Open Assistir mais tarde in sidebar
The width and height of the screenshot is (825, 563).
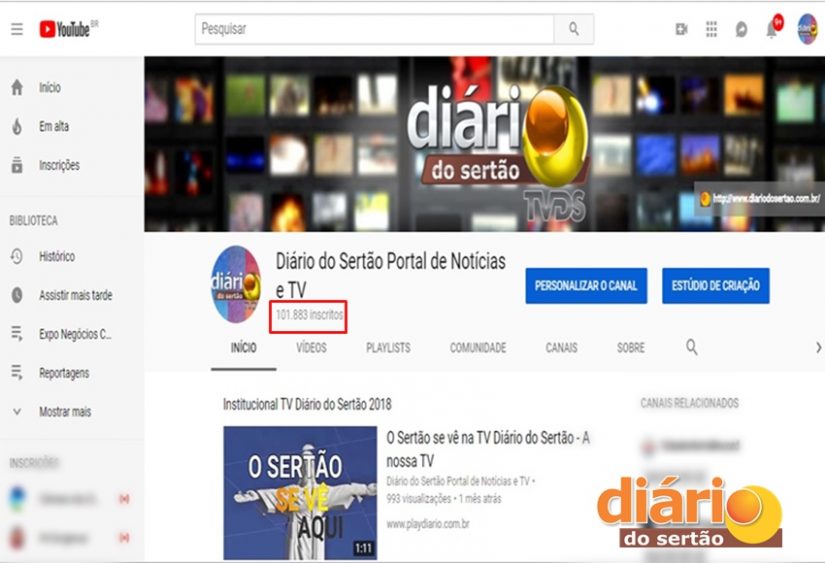75,295
